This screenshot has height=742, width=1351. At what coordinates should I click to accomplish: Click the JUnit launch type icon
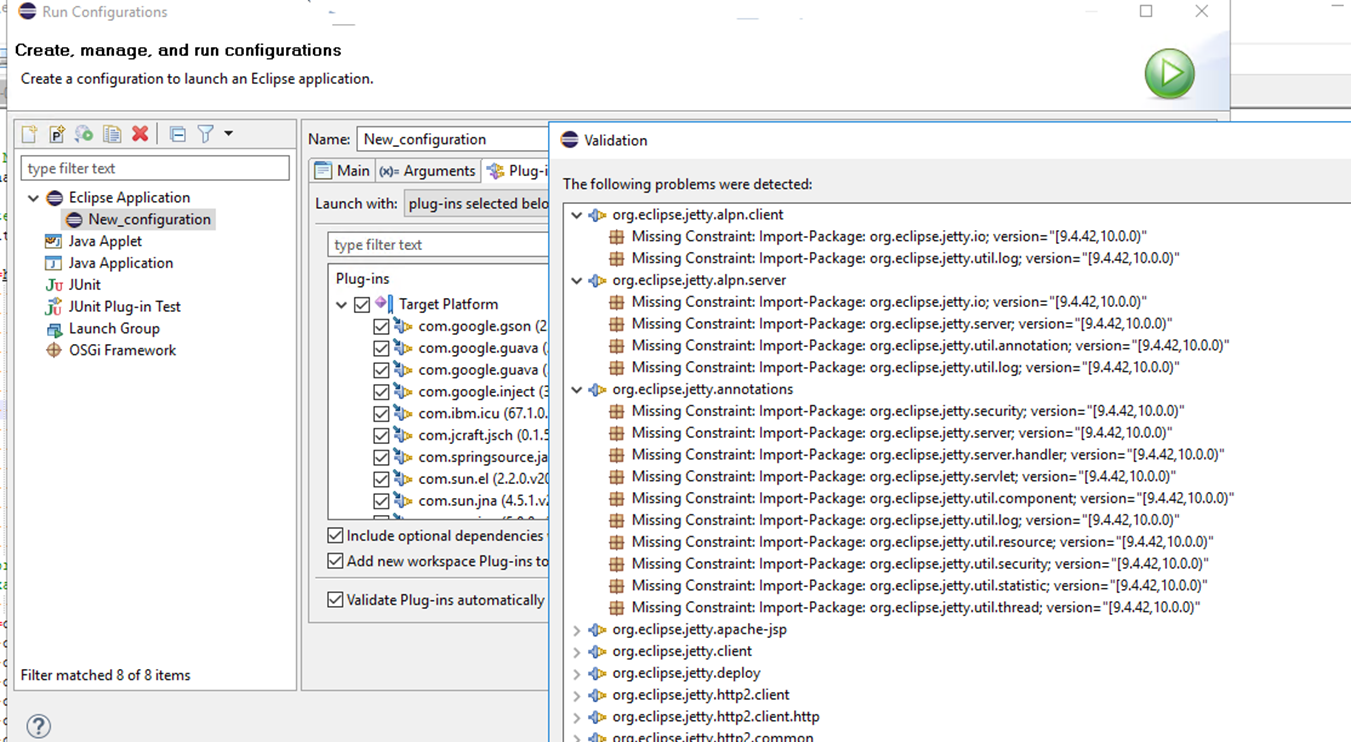(x=54, y=285)
